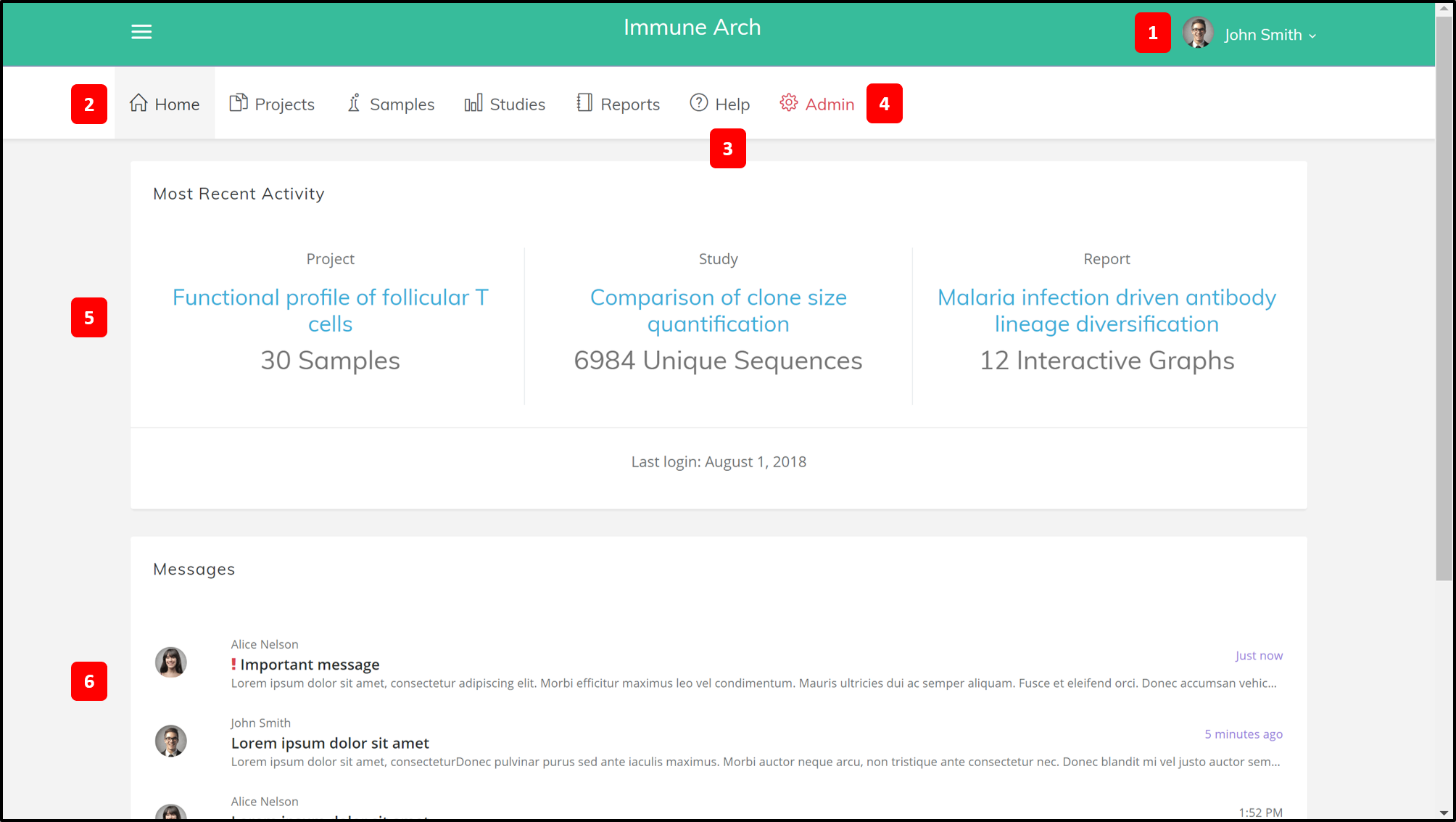Click the '30 Samples' count
This screenshot has height=822, width=1456.
[x=331, y=361]
